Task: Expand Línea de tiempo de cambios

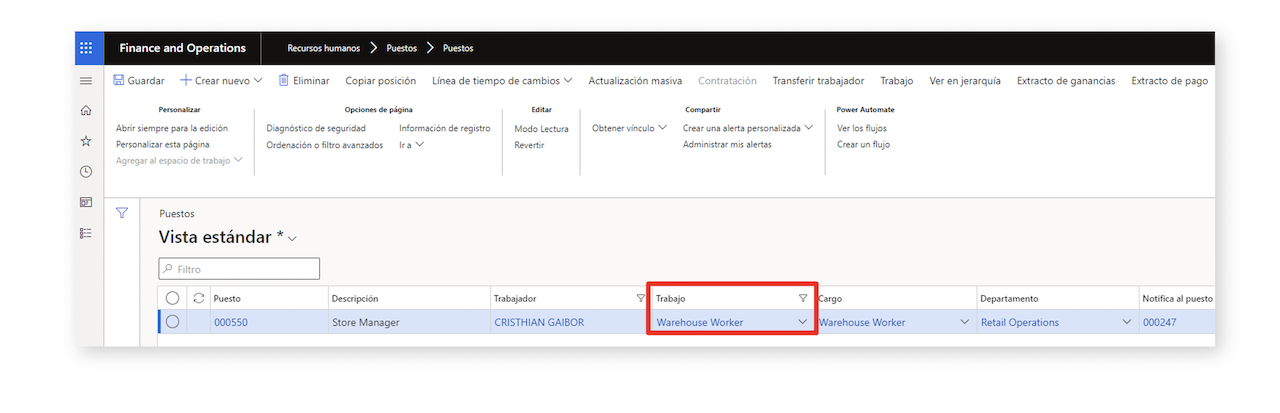Action: (x=502, y=81)
